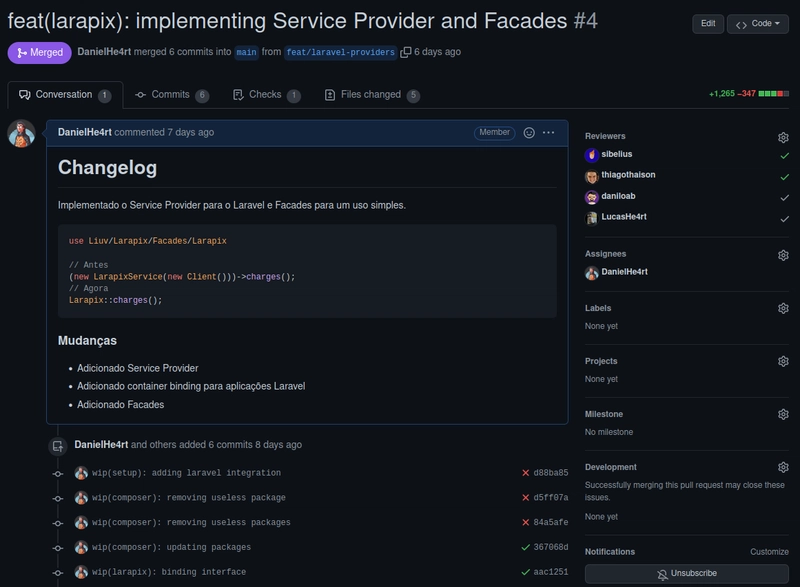Click the Changelog heading in comment

pyautogui.click(x=107, y=168)
